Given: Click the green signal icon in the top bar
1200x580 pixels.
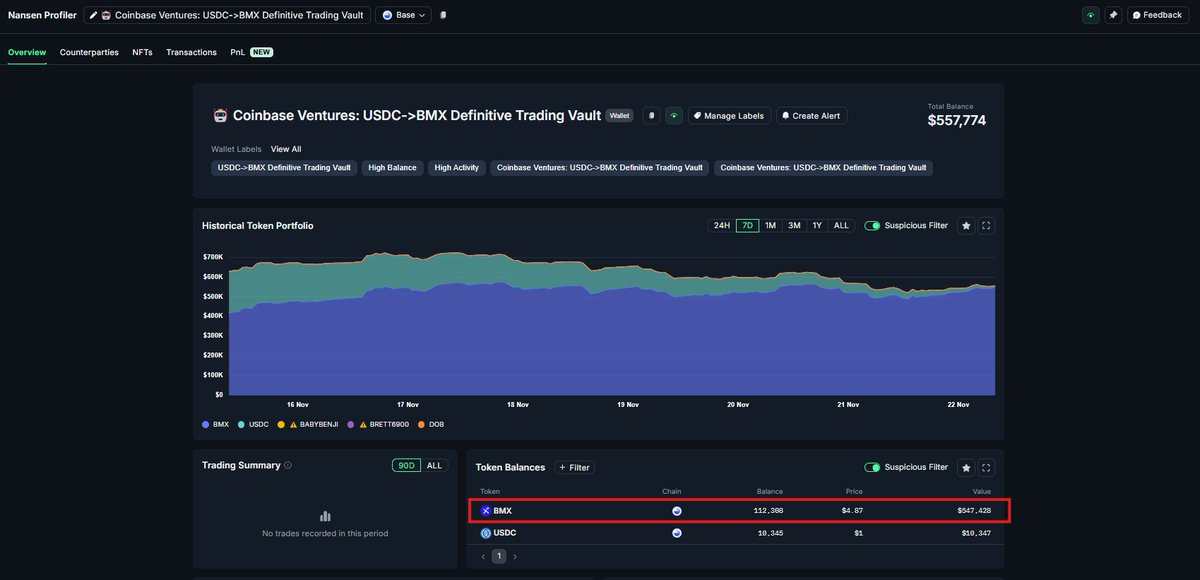Looking at the screenshot, I should coord(1090,15).
